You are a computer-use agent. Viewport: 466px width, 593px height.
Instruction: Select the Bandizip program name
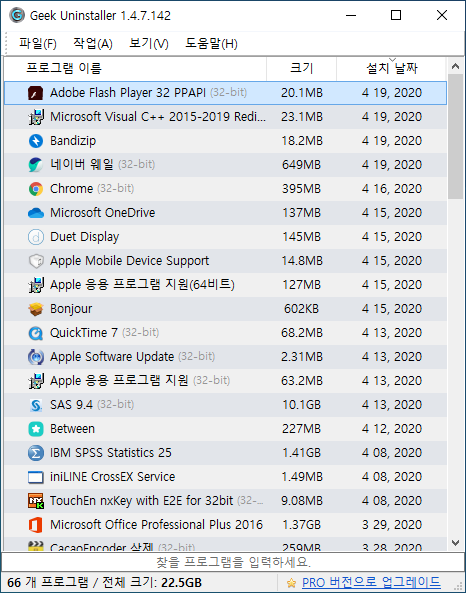click(x=73, y=141)
